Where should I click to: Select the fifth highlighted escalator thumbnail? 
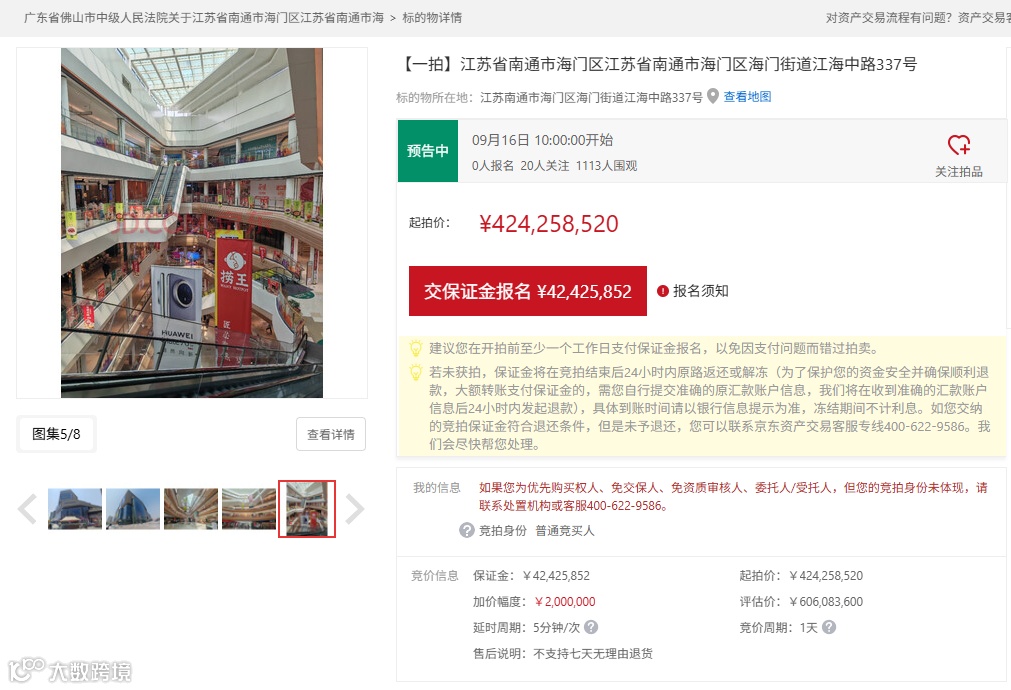click(307, 509)
